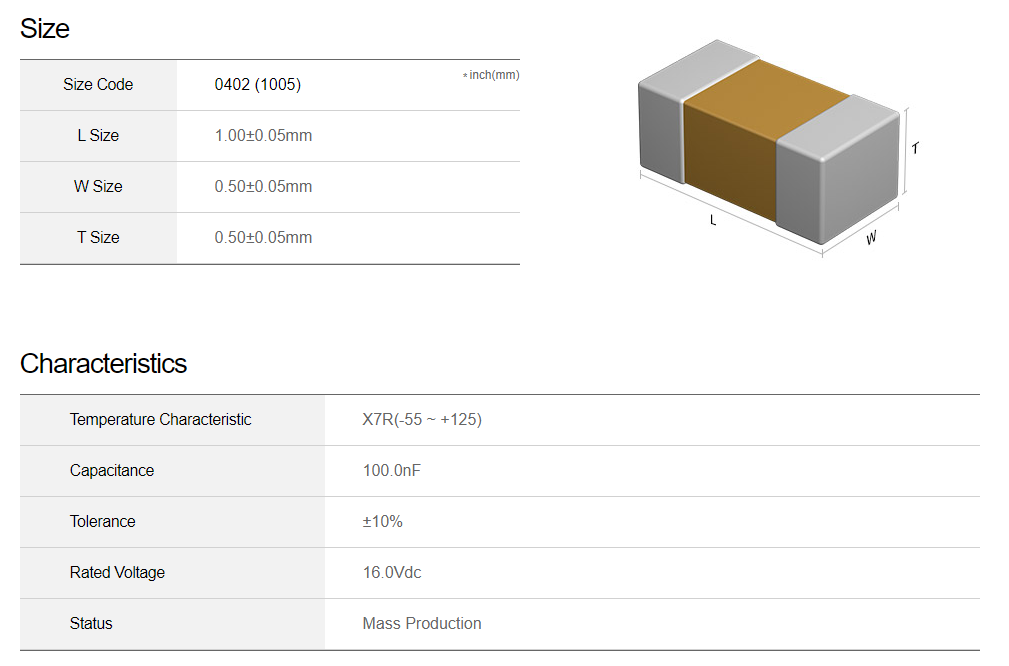Click the tolerance value "±10%"

(382, 521)
